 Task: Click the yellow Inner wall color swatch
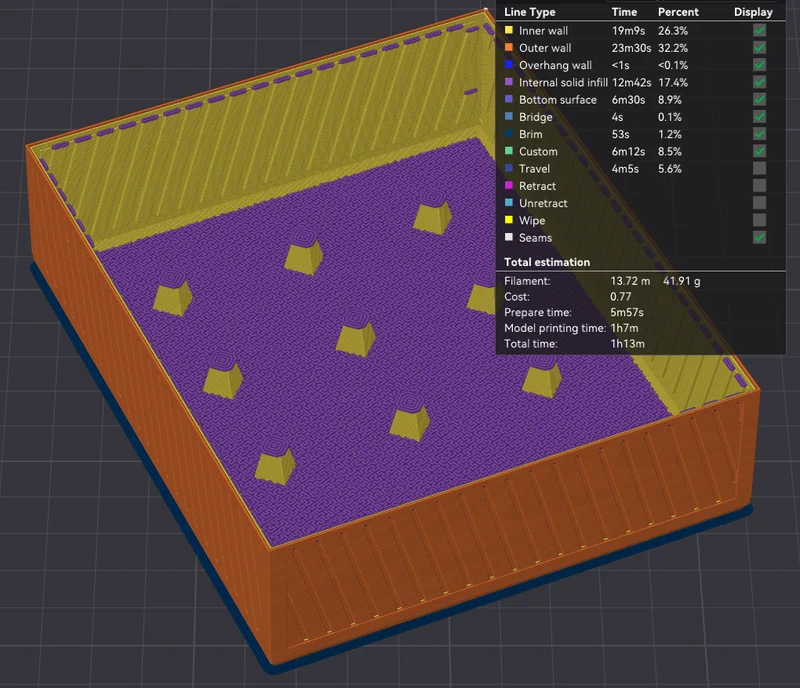pyautogui.click(x=509, y=30)
